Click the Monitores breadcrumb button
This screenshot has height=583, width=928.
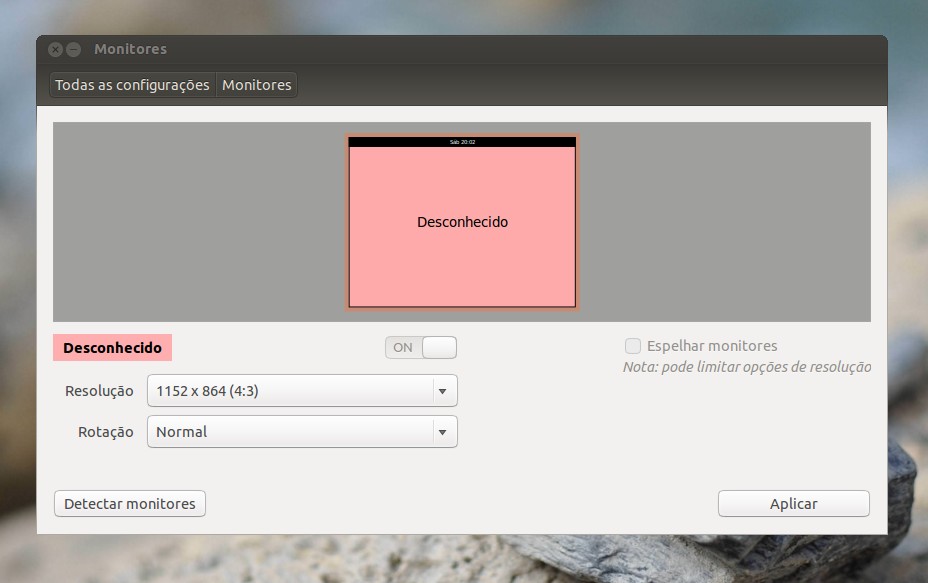(x=257, y=85)
